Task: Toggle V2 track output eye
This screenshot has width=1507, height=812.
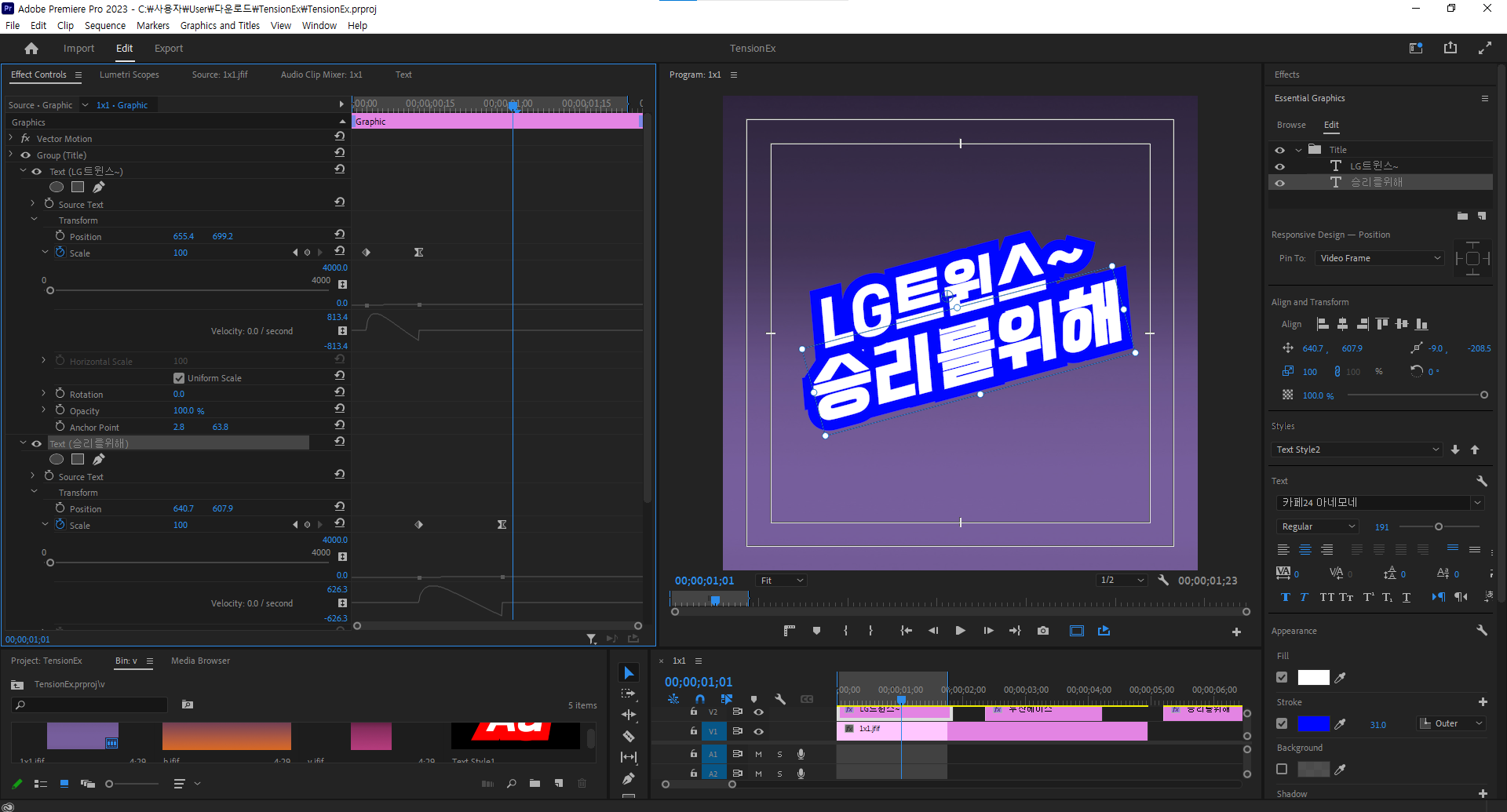Action: point(758,712)
